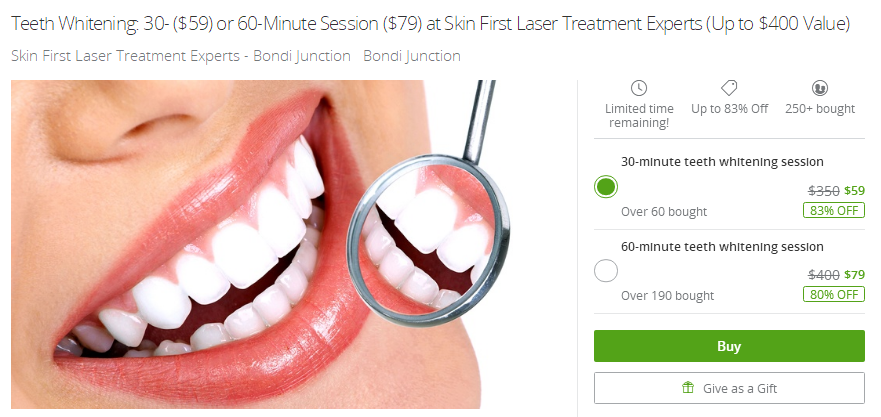
Task: Open Skin First Laser Treatment Experts - Bondi Junction link
Action: click(181, 56)
